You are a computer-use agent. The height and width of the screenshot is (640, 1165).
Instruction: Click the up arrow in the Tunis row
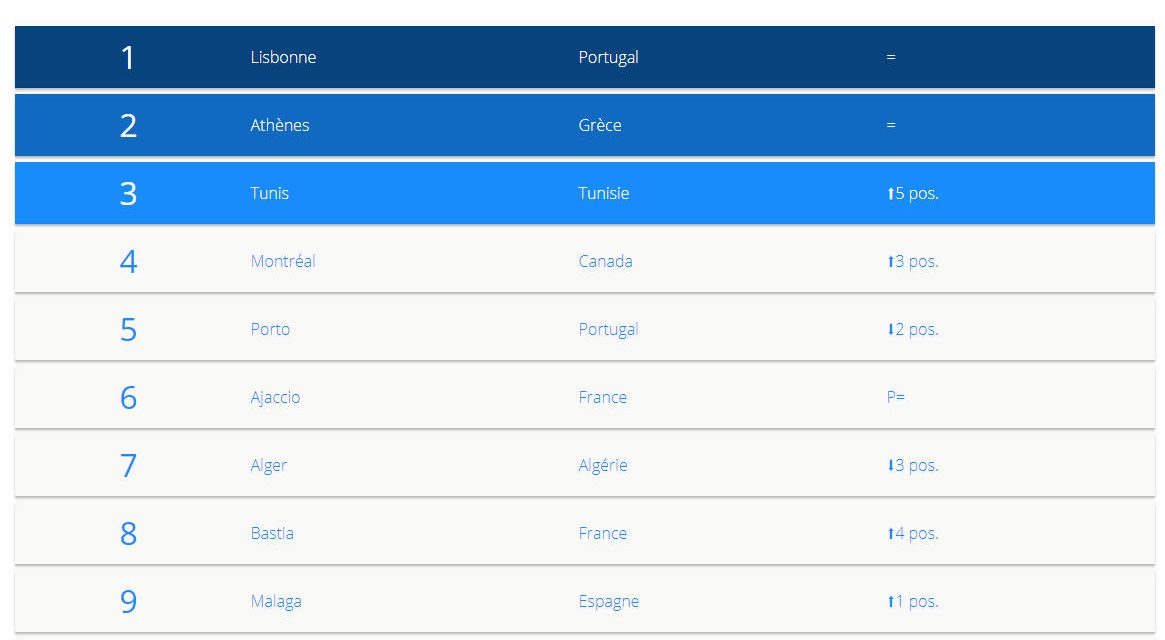click(x=890, y=194)
